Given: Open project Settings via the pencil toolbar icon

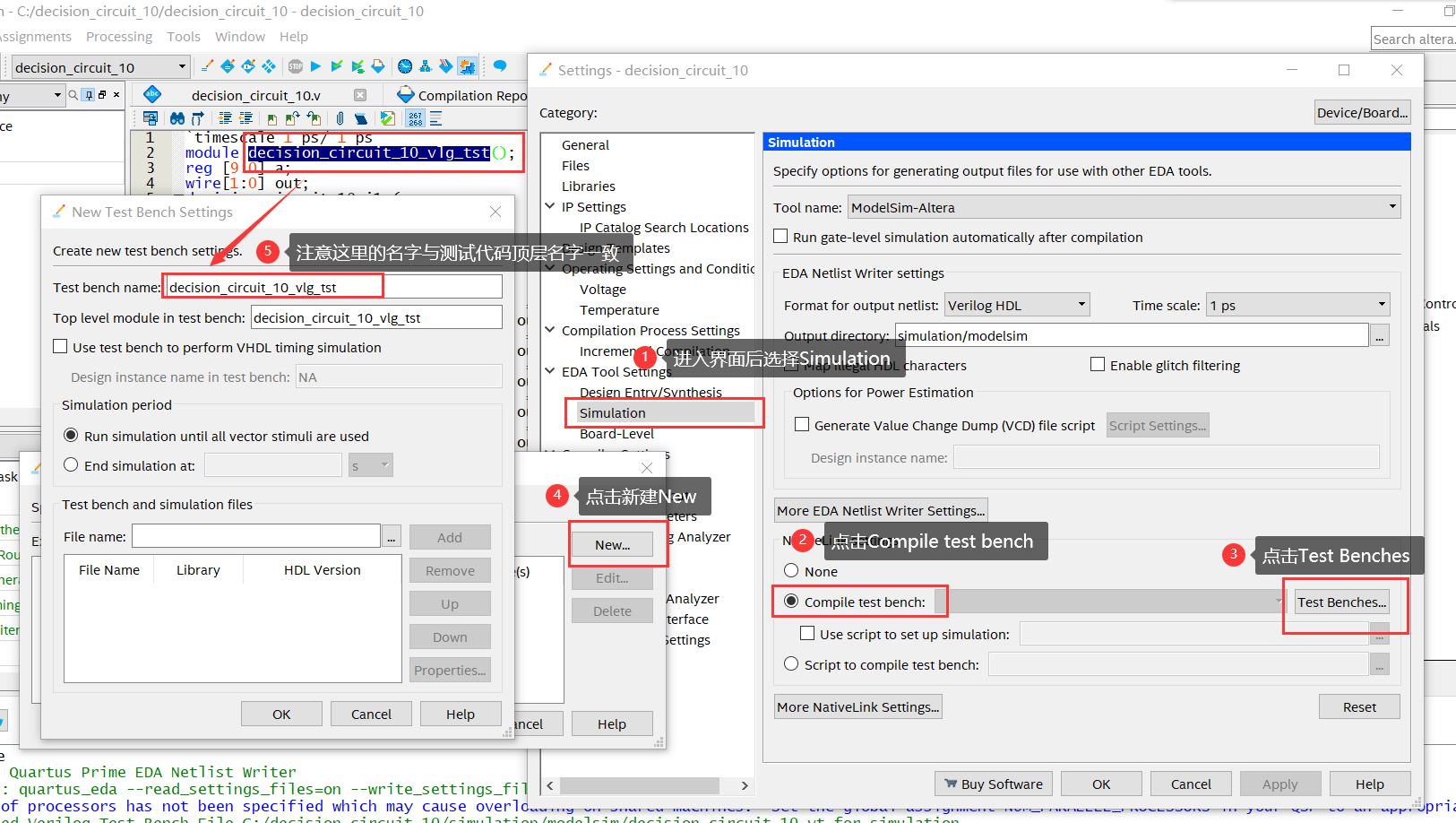Looking at the screenshot, I should pos(208,66).
